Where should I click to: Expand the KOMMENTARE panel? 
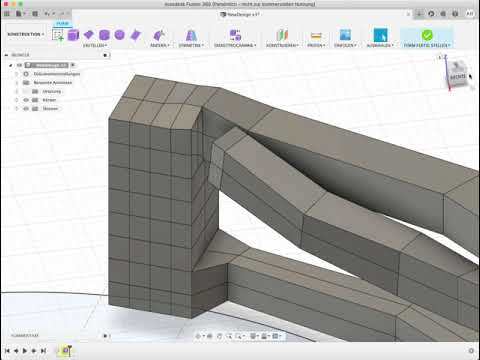point(106,335)
